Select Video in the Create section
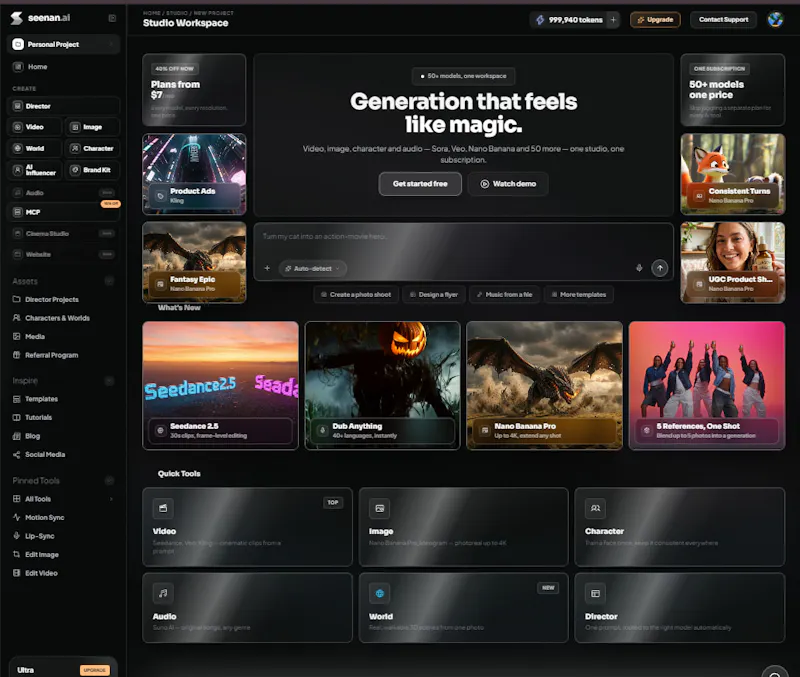 35,127
